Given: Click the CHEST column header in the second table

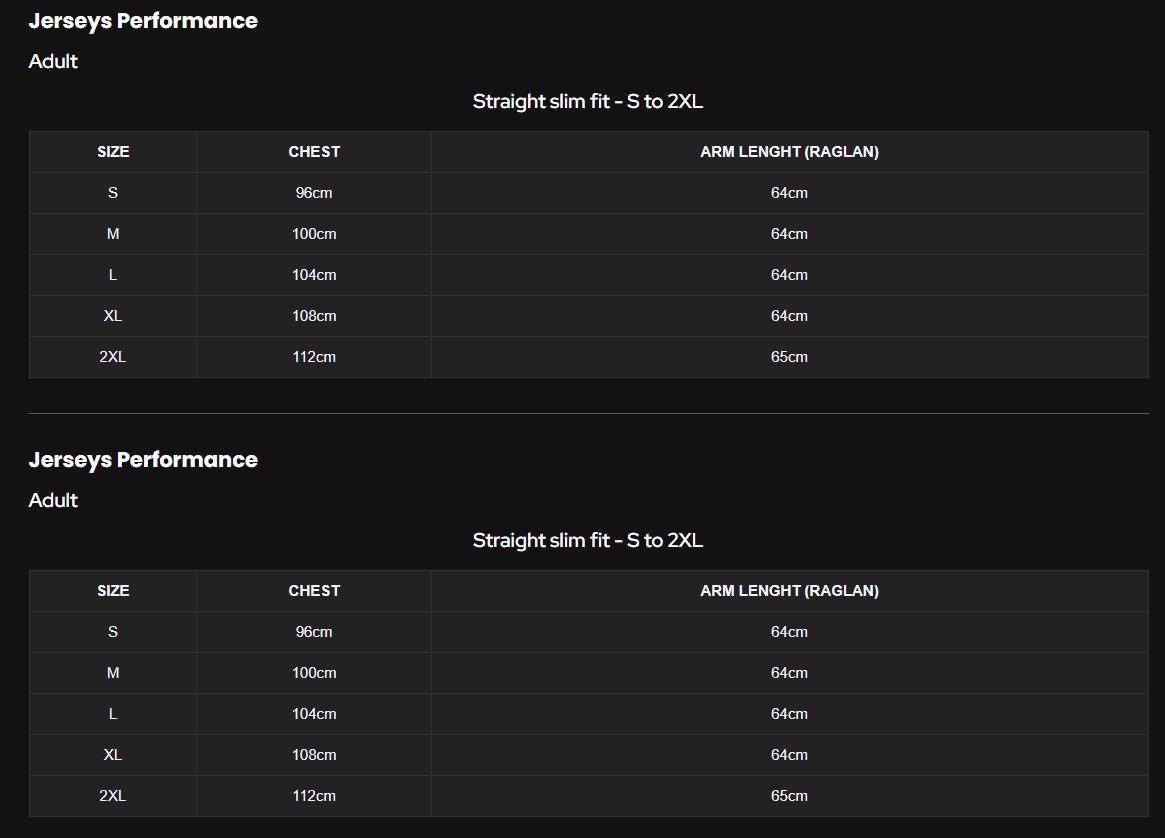Looking at the screenshot, I should pos(314,591).
